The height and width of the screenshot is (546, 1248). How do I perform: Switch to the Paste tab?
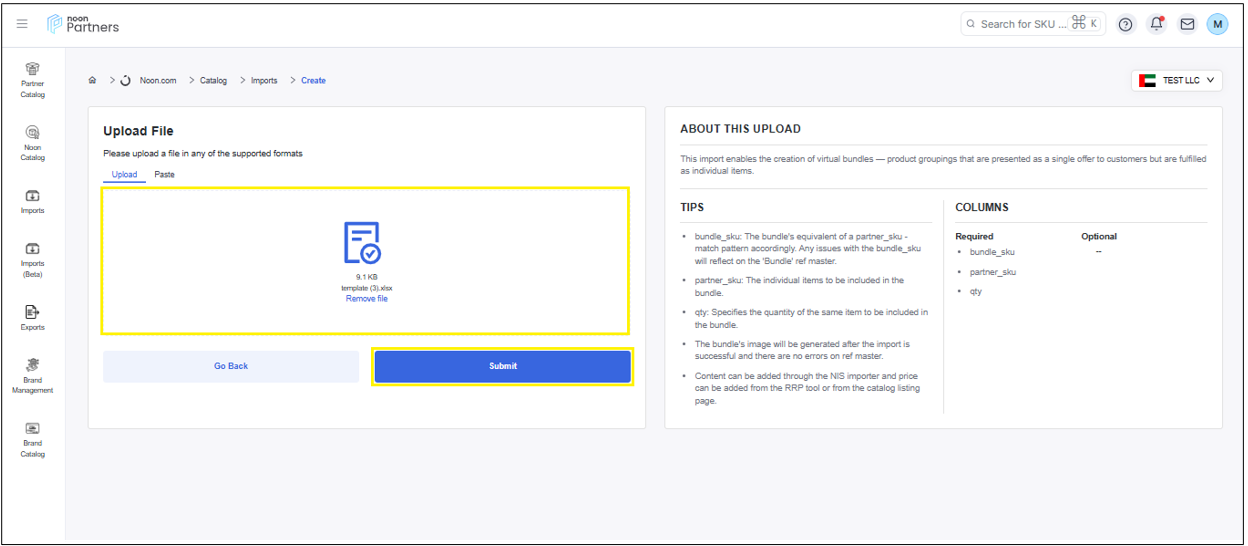click(x=164, y=174)
